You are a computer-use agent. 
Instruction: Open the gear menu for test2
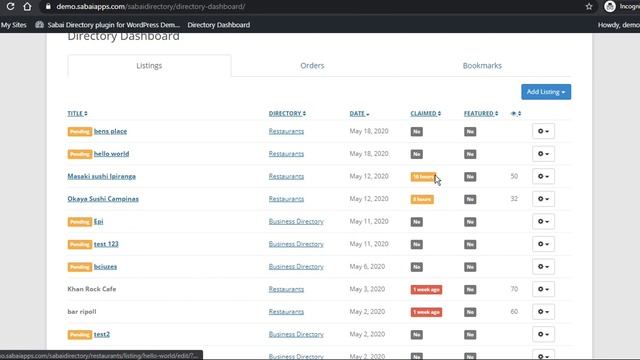[543, 334]
